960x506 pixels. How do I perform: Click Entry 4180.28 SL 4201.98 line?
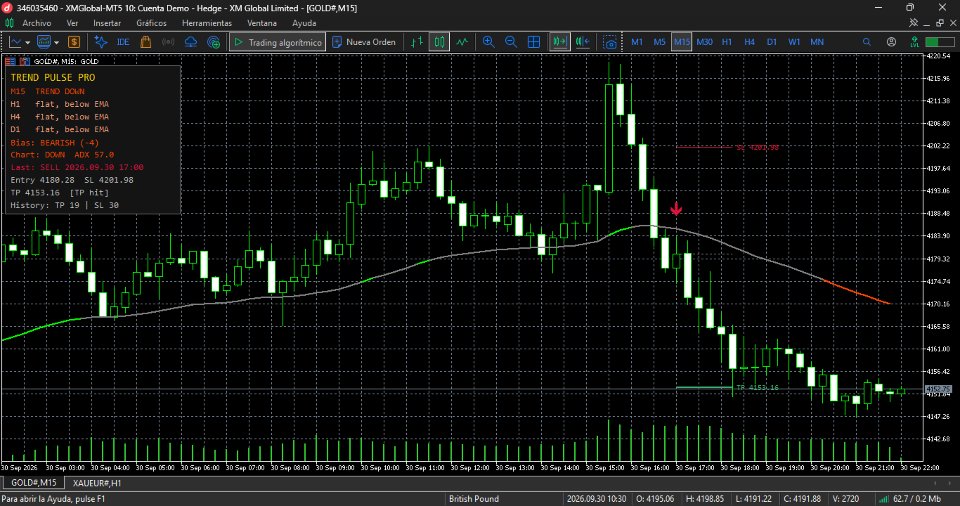[72, 180]
